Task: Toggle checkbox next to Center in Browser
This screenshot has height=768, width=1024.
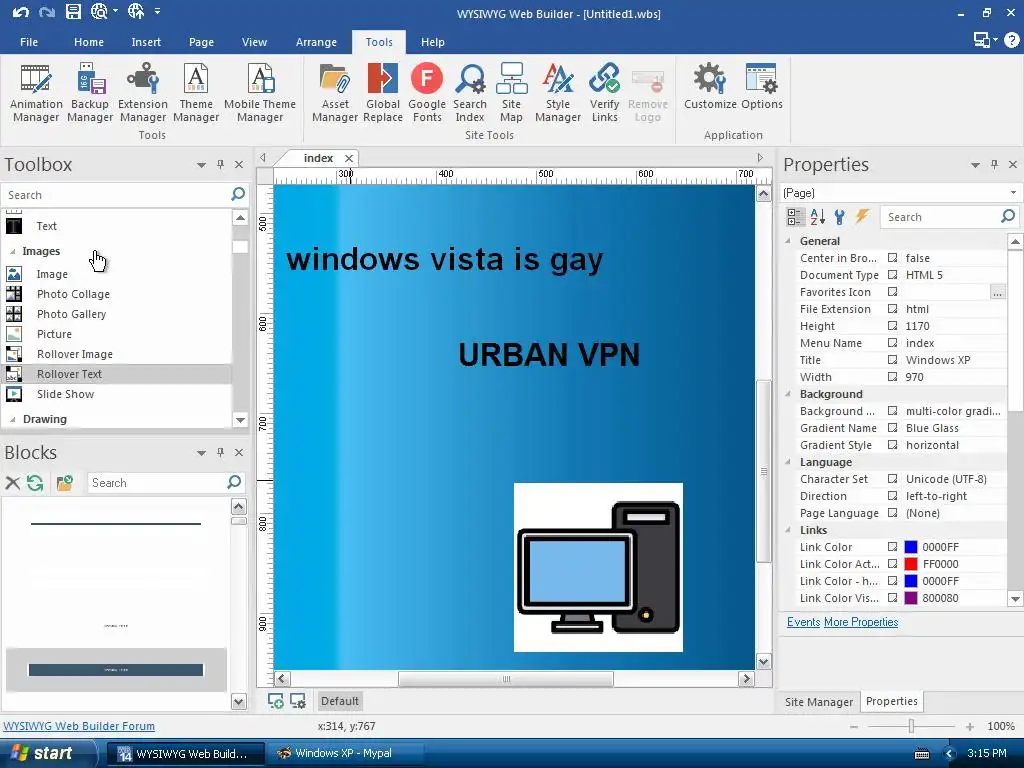Action: click(892, 258)
